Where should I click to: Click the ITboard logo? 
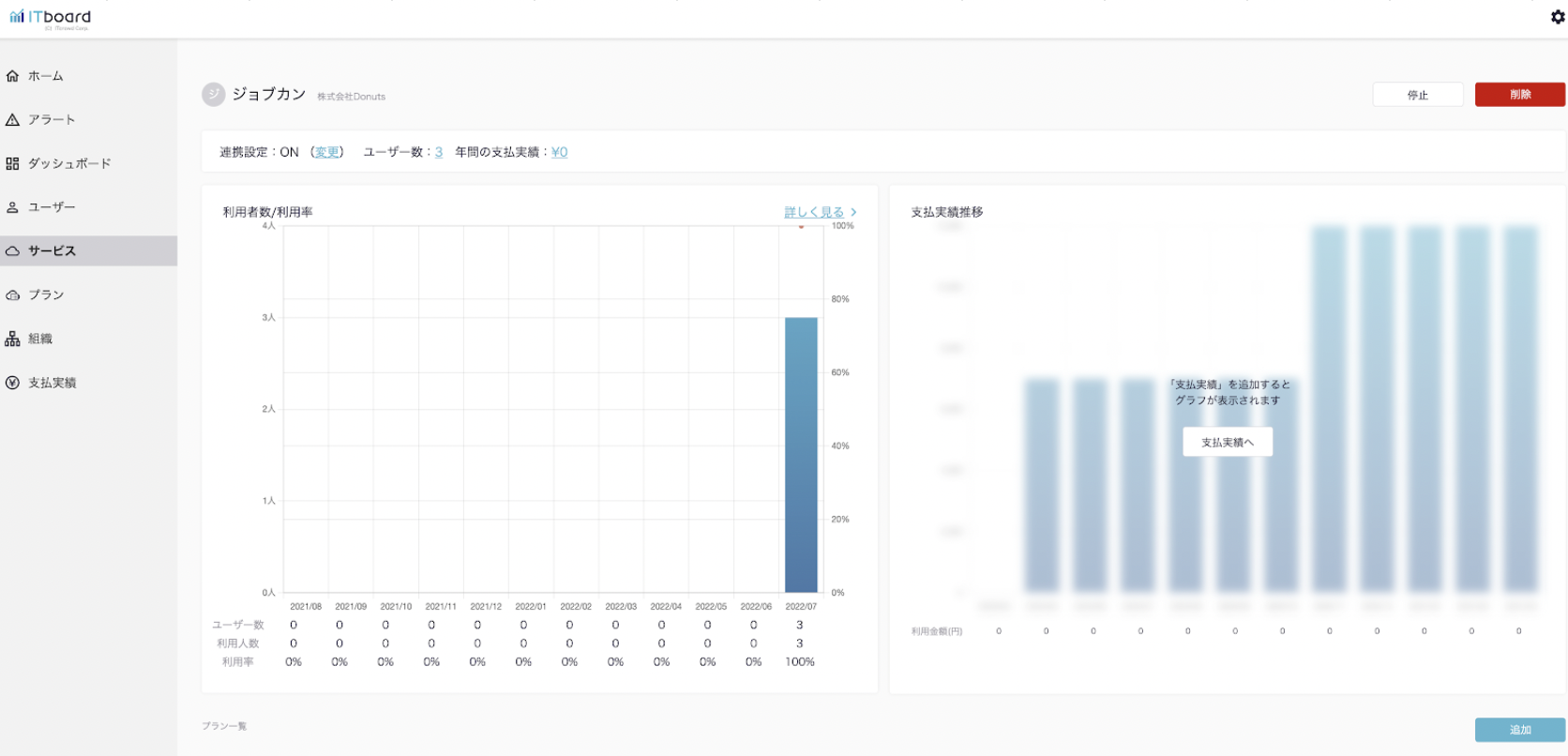pyautogui.click(x=51, y=18)
